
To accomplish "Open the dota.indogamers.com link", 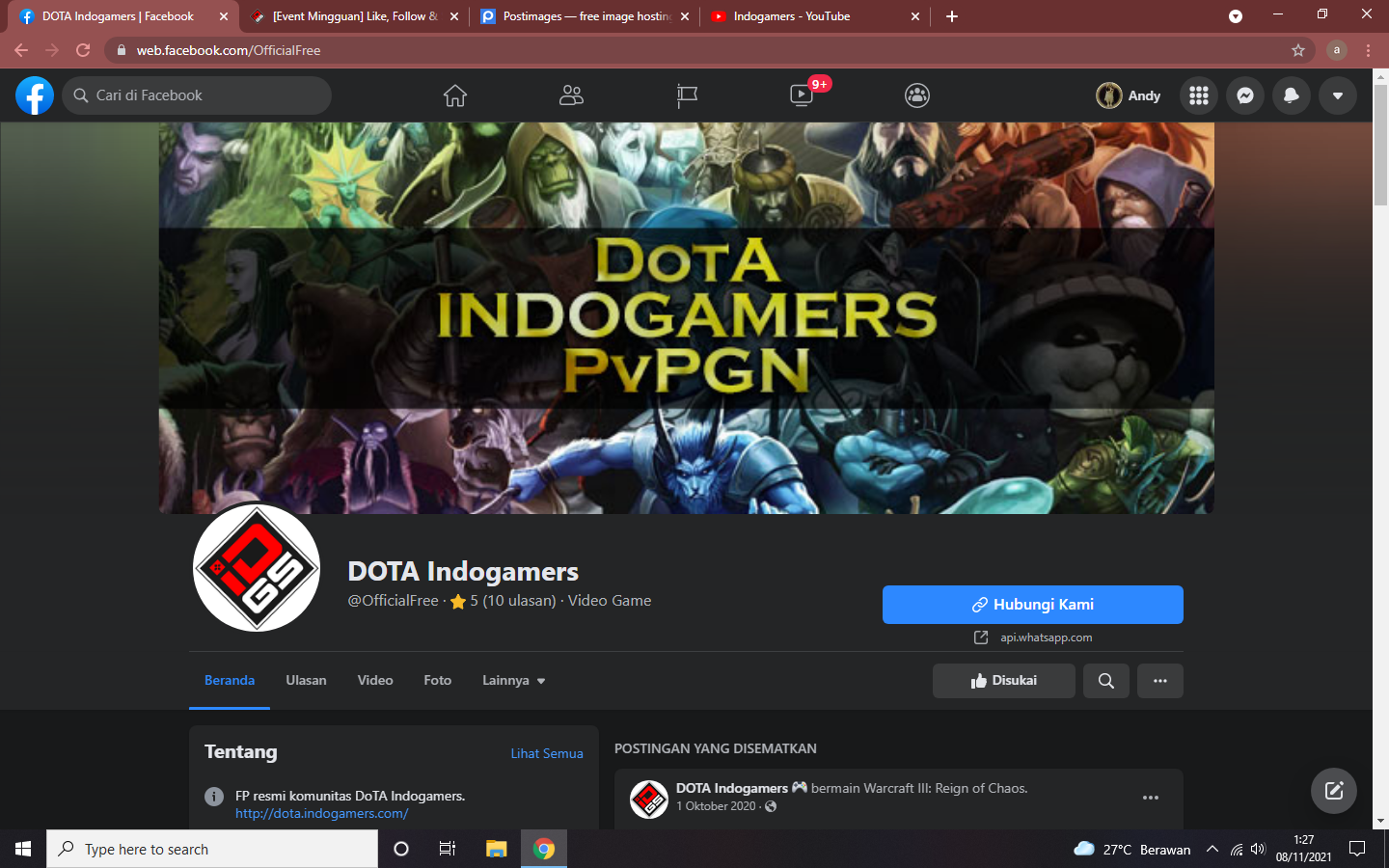I will coord(322,813).
